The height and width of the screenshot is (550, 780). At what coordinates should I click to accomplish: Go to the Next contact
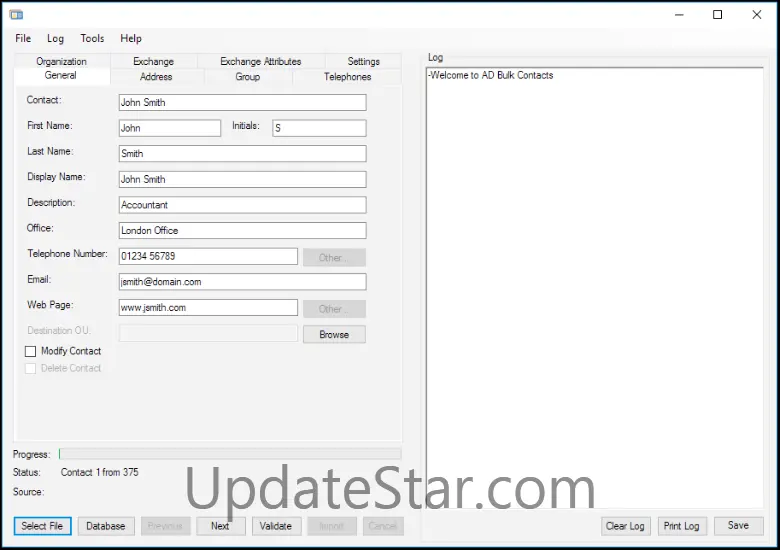pyautogui.click(x=220, y=526)
